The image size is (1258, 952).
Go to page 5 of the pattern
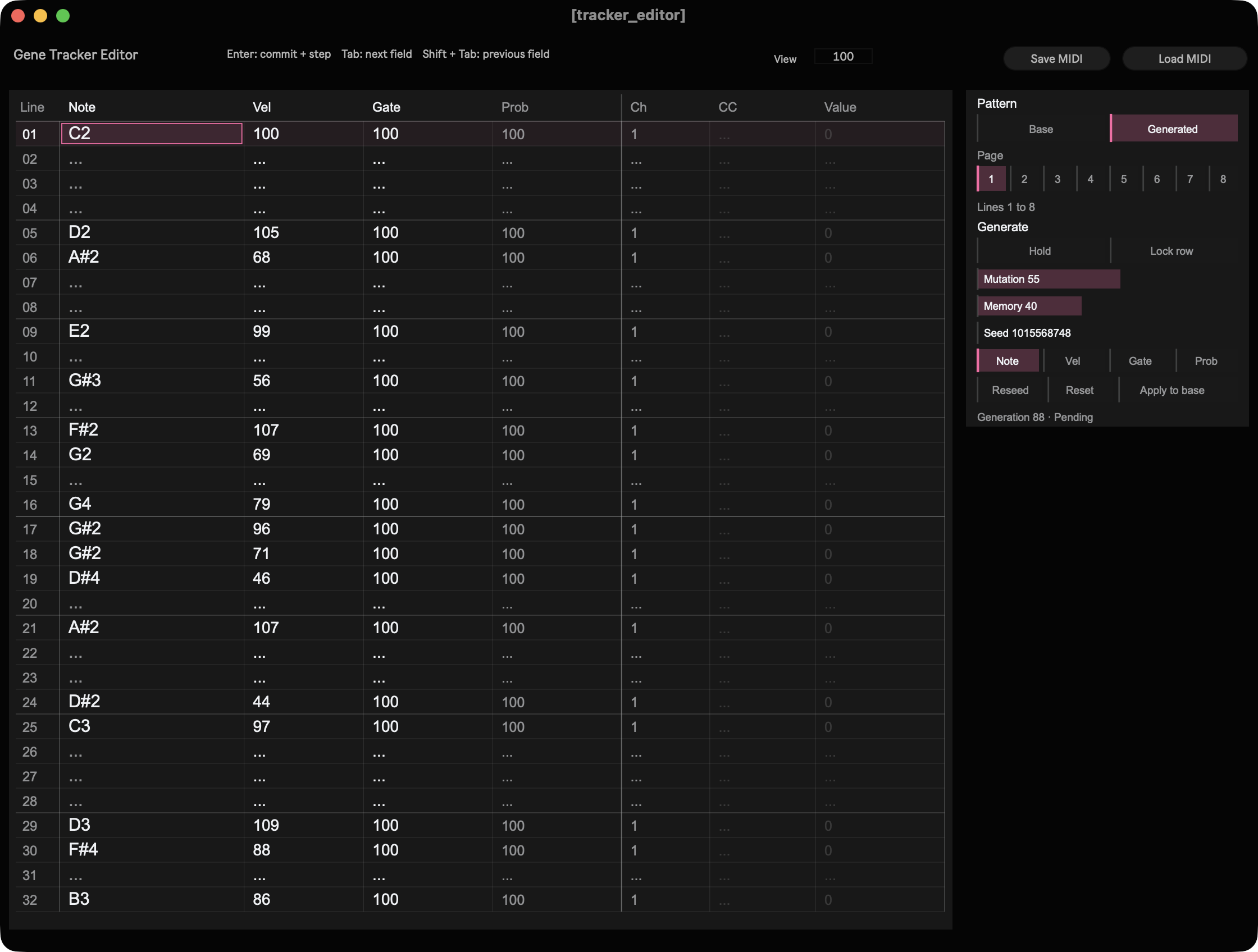(x=1123, y=179)
